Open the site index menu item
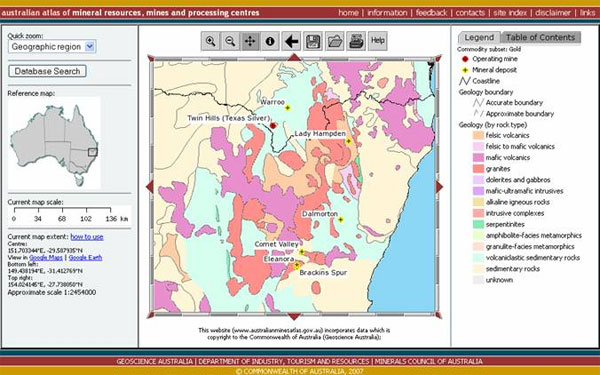Image resolution: width=600 pixels, height=375 pixels. 510,13
